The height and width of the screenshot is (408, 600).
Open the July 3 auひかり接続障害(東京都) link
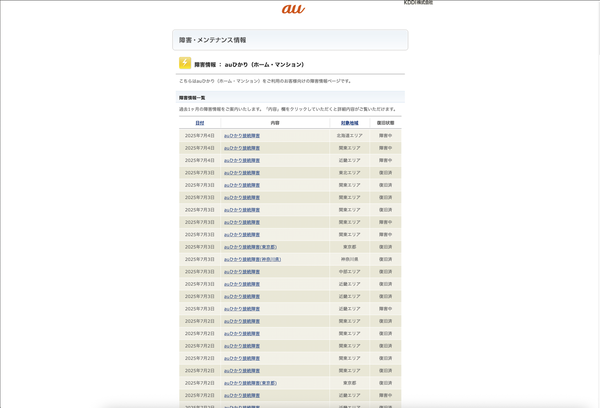pyautogui.click(x=250, y=247)
